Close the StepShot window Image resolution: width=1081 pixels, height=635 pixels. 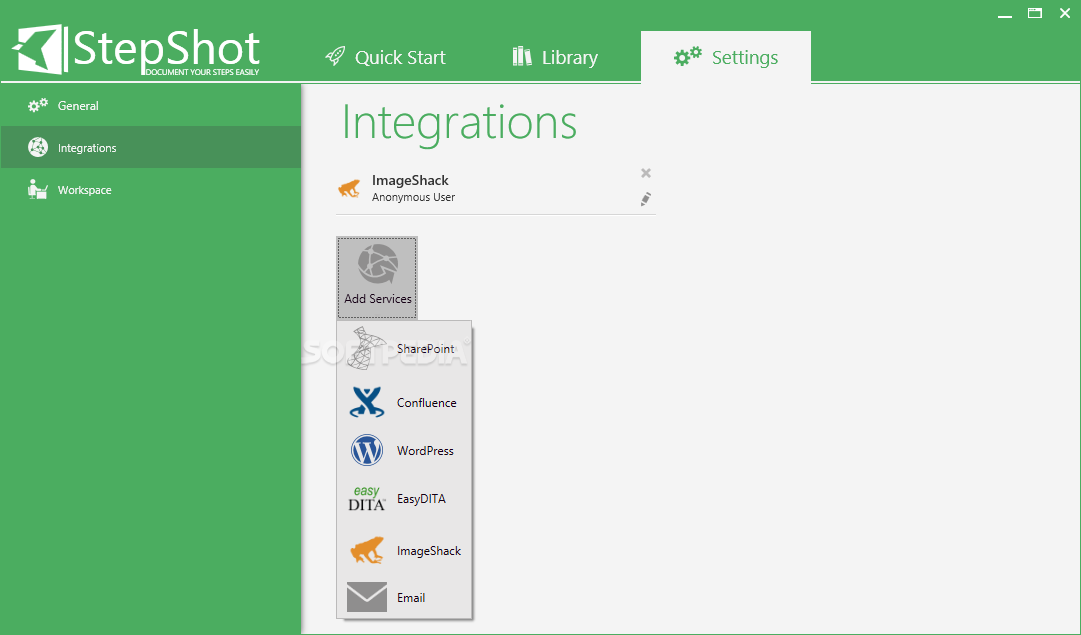1065,13
